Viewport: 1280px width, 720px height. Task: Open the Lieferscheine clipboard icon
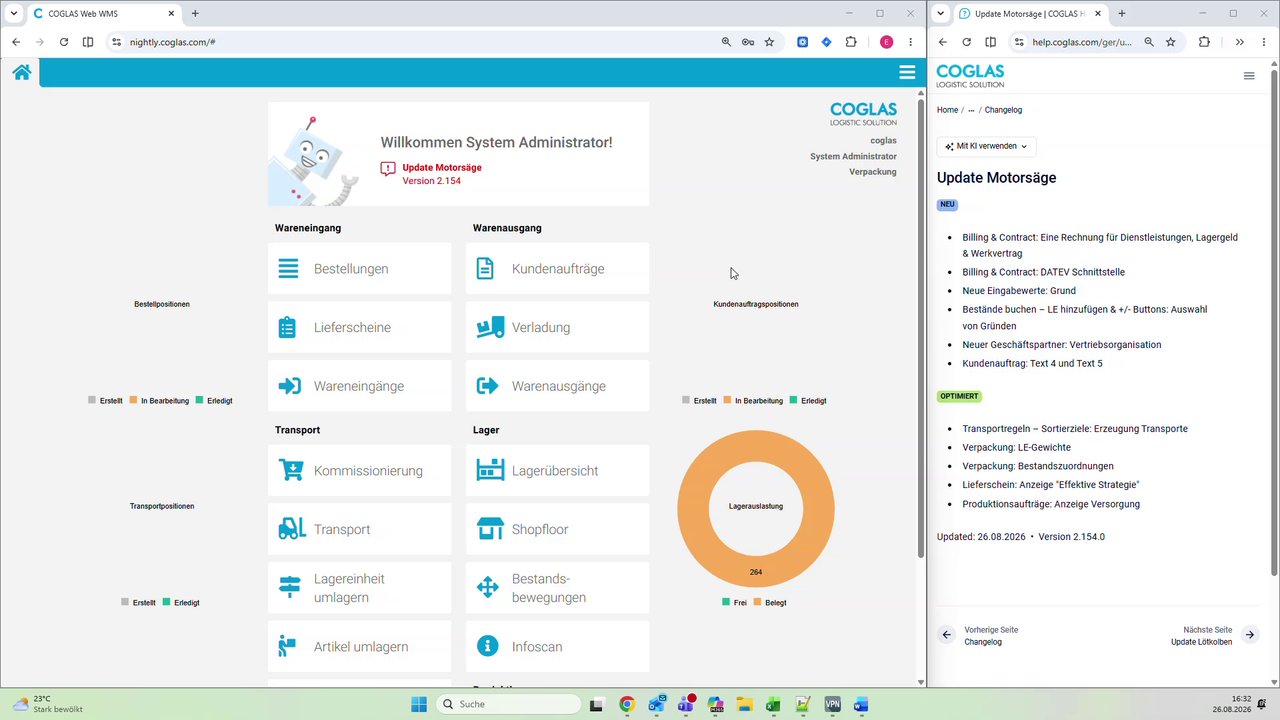pyautogui.click(x=287, y=327)
